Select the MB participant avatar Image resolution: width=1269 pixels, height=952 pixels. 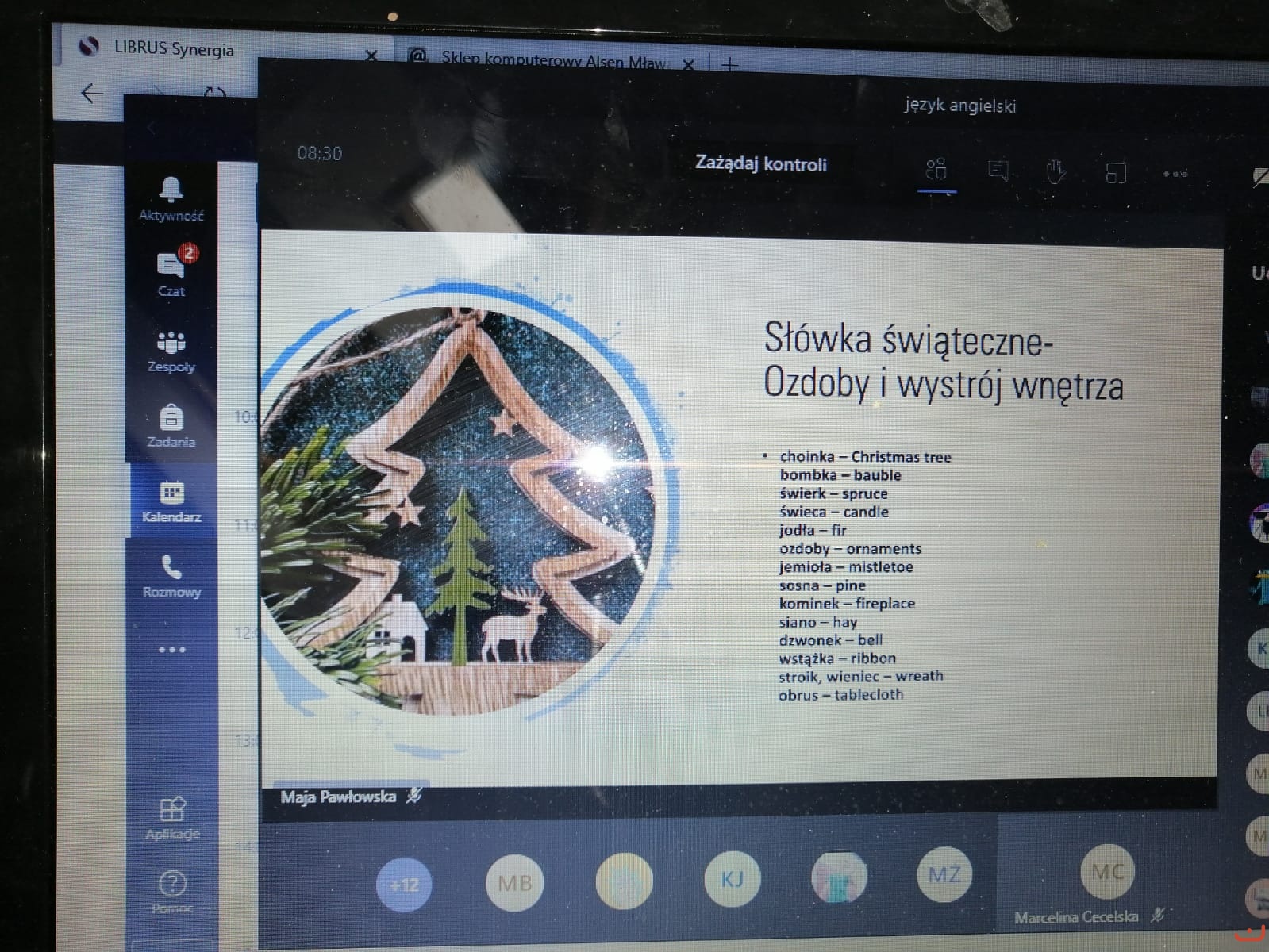coord(514,882)
